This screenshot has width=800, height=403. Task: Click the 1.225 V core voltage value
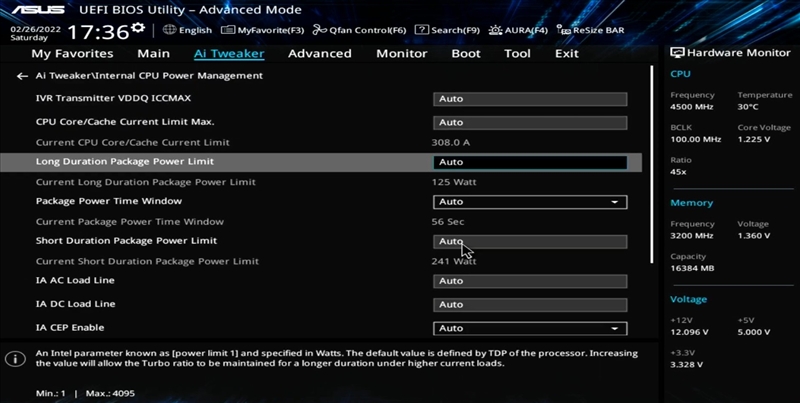pos(754,139)
